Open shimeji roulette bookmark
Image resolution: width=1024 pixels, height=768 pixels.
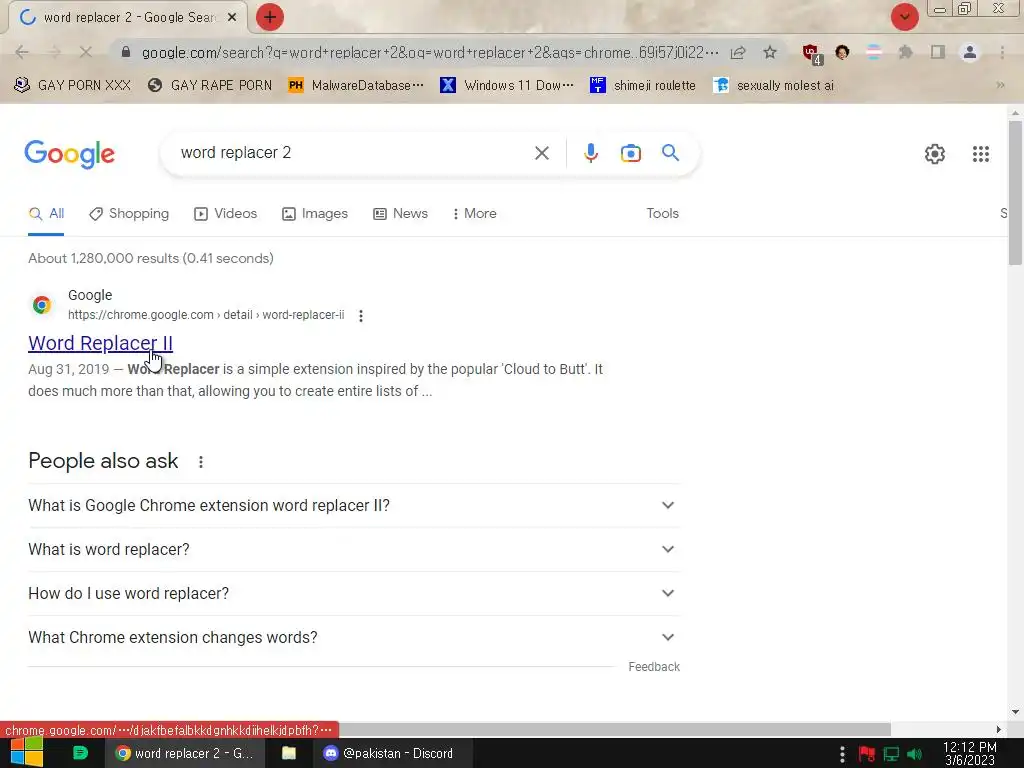pyautogui.click(x=643, y=86)
